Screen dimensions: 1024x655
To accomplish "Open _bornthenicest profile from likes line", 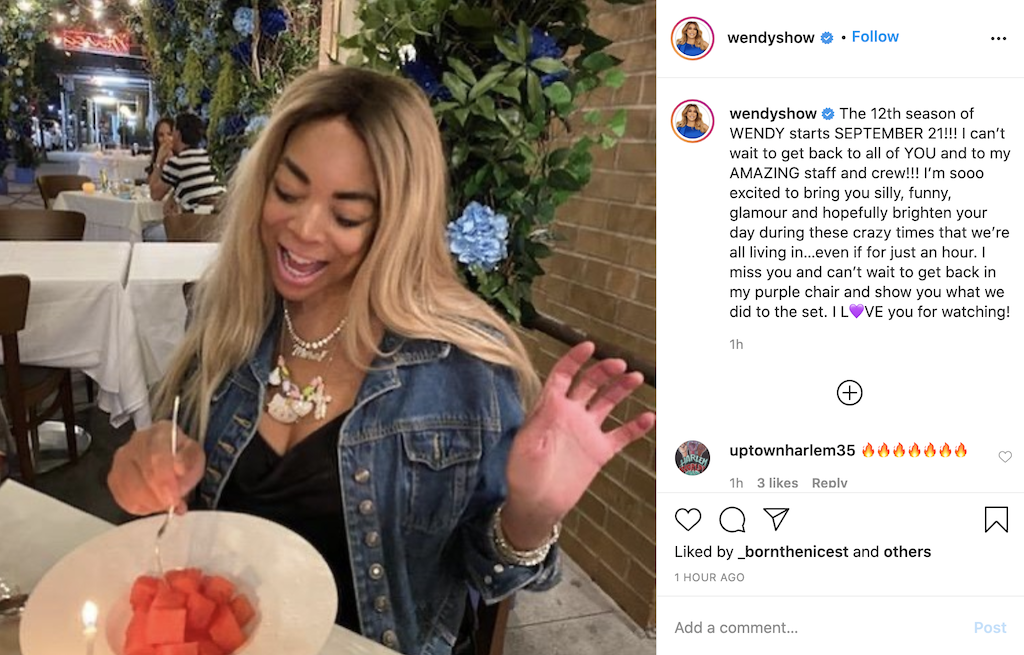I will [x=793, y=552].
